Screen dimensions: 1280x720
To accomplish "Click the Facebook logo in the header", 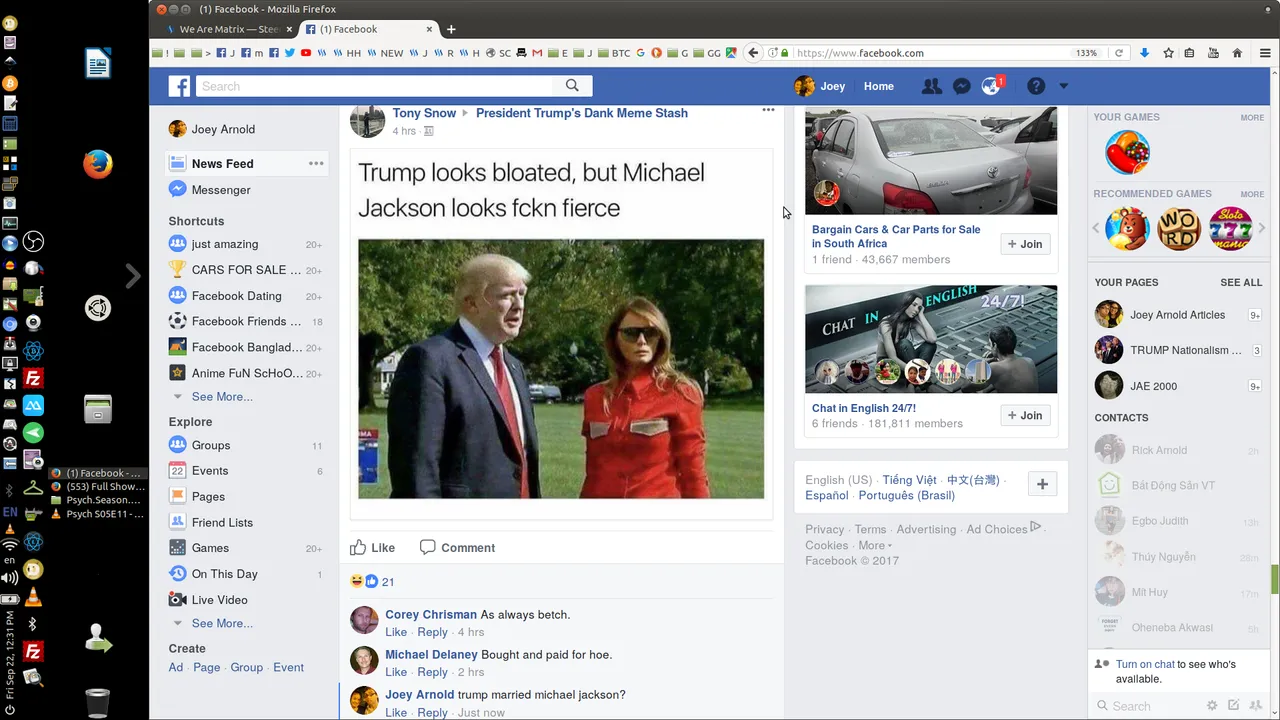I will click(179, 86).
